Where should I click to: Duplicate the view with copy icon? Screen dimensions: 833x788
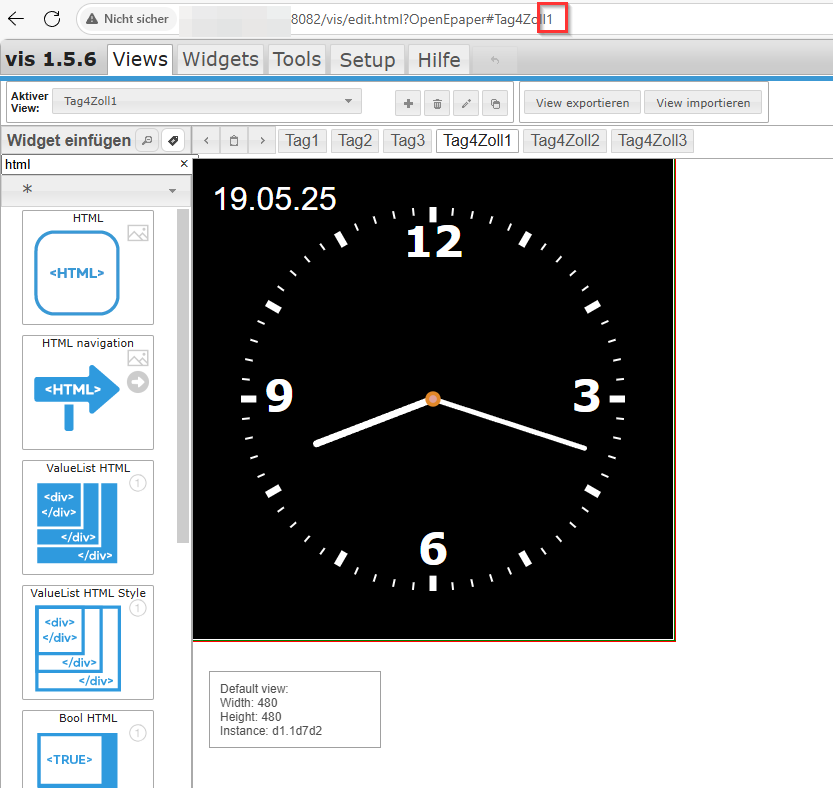coord(495,103)
